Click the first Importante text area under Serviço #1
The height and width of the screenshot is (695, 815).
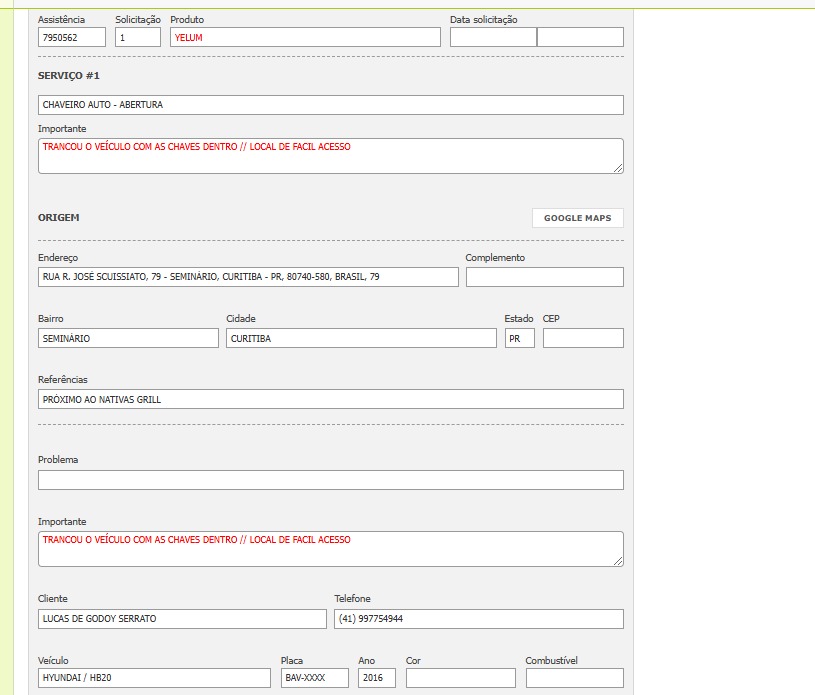pos(330,156)
